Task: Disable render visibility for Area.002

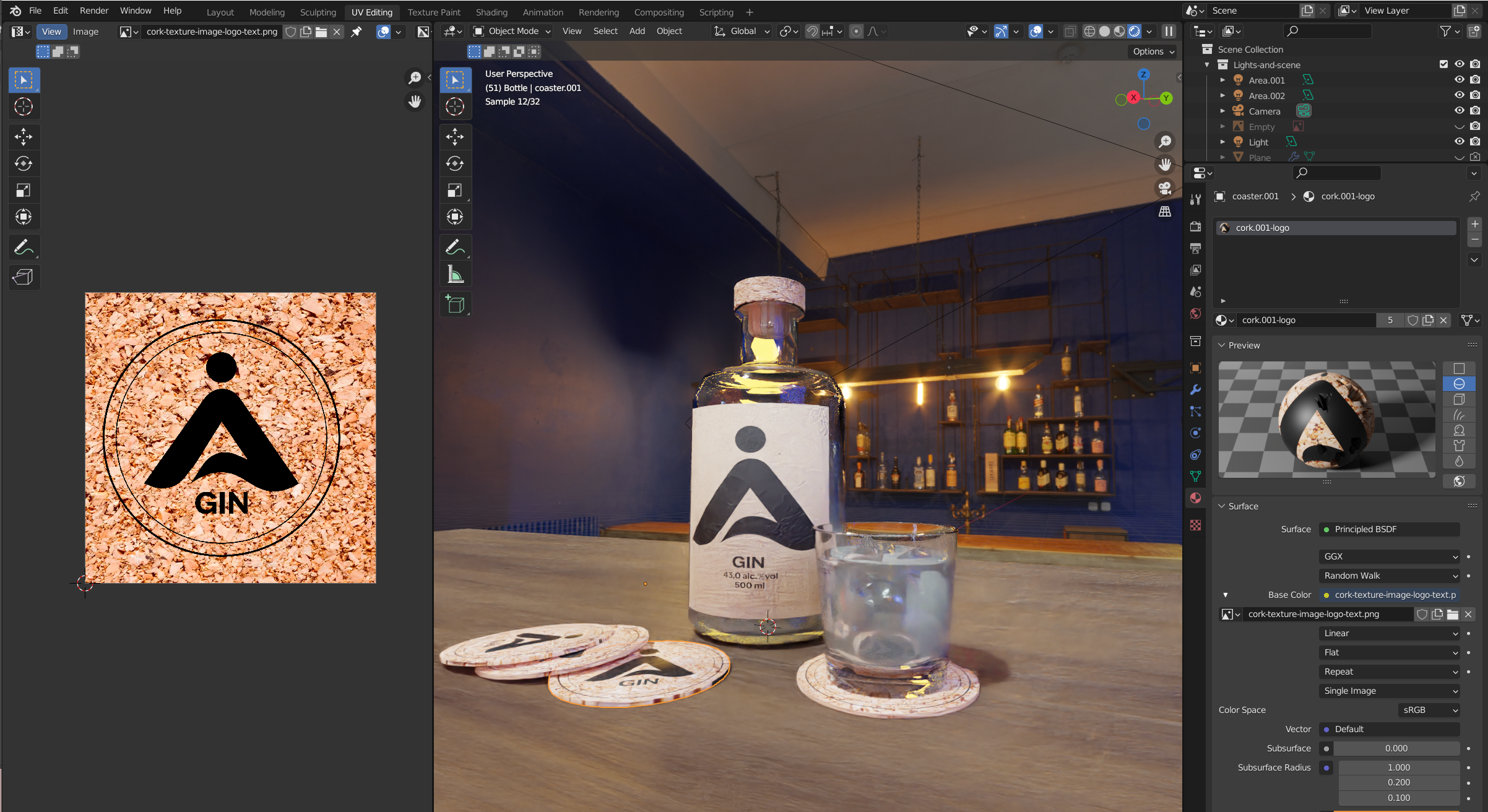Action: [1475, 95]
